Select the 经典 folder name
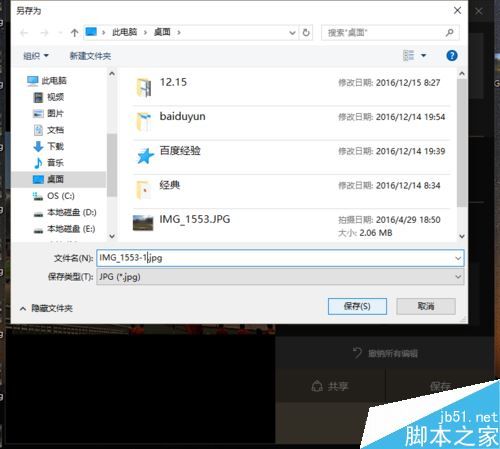500x449 pixels. click(170, 185)
